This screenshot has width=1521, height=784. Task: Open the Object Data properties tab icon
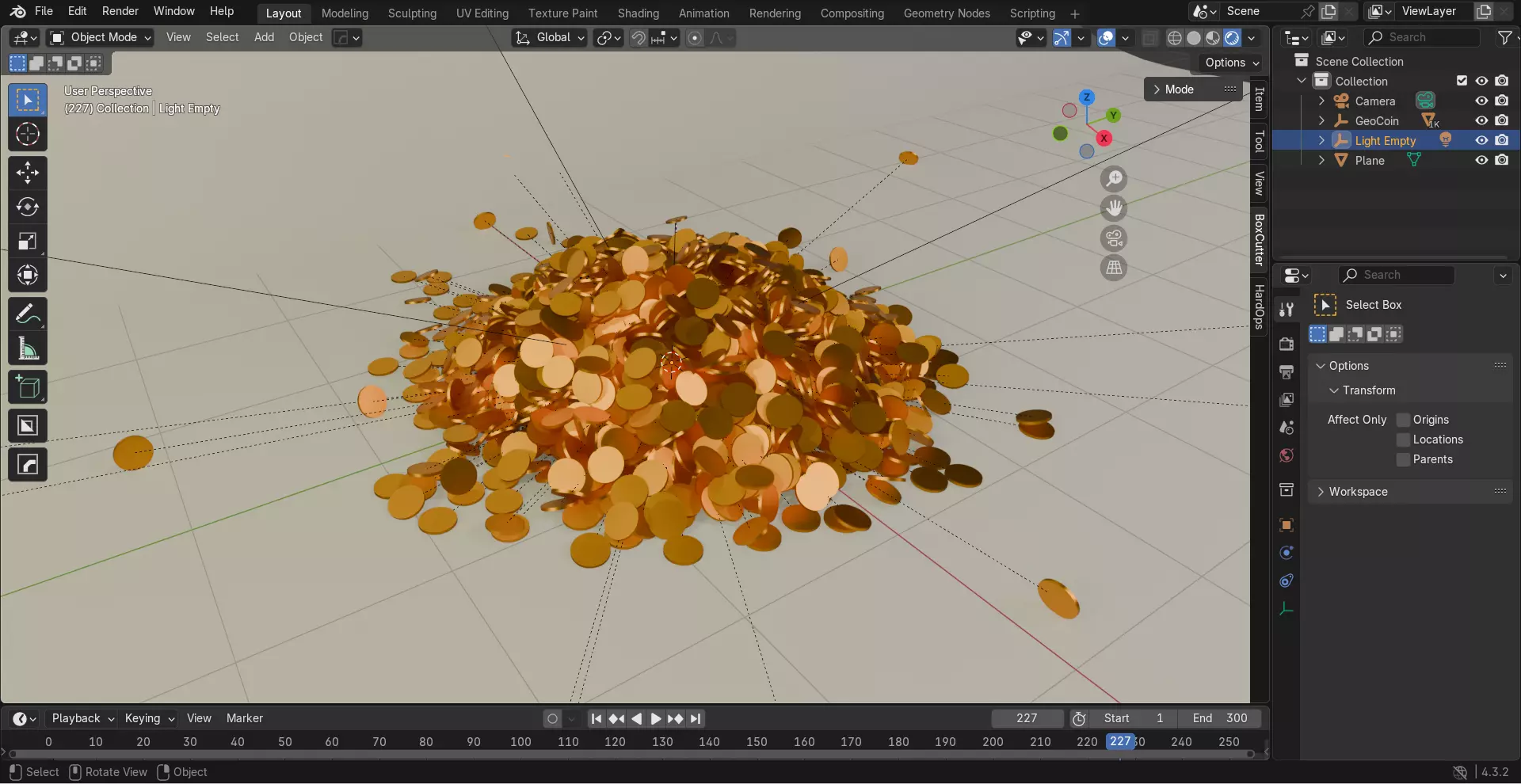pos(1287,609)
